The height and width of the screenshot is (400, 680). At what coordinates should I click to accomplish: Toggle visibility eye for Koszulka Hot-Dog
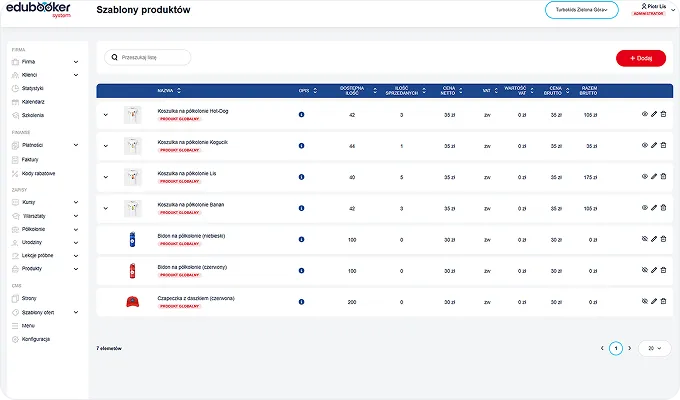point(643,115)
